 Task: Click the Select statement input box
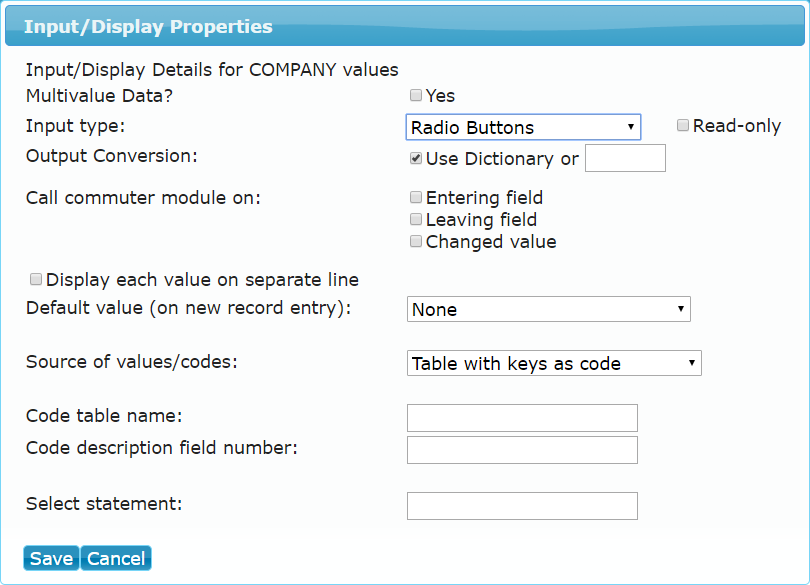[522, 505]
